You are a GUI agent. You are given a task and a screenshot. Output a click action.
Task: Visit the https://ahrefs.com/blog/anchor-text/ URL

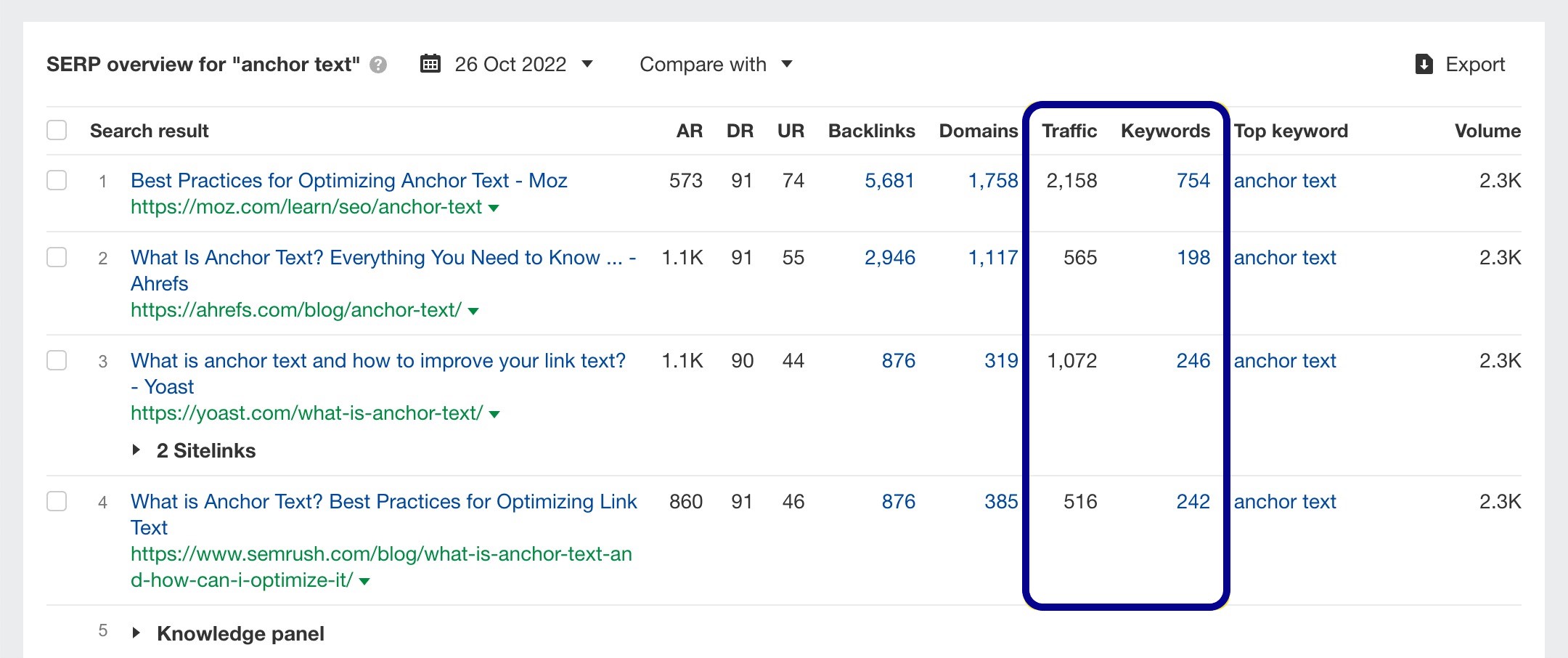tap(296, 310)
